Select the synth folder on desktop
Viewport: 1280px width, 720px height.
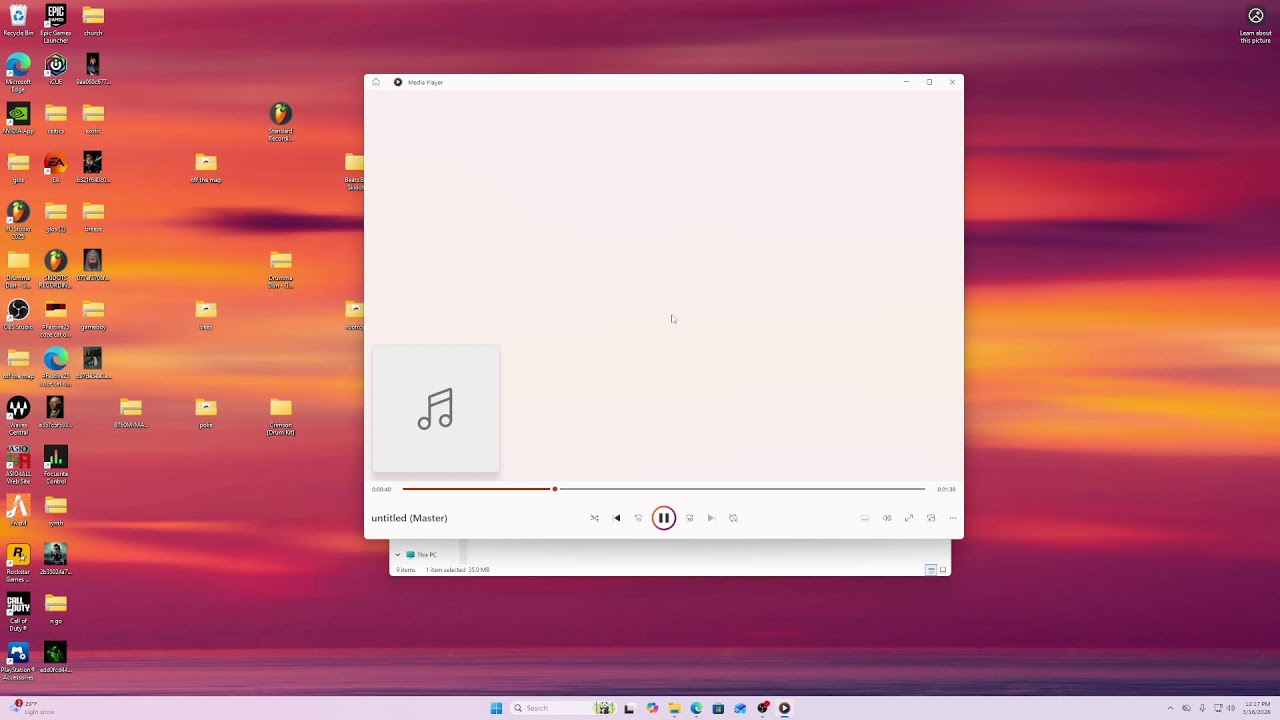56,510
